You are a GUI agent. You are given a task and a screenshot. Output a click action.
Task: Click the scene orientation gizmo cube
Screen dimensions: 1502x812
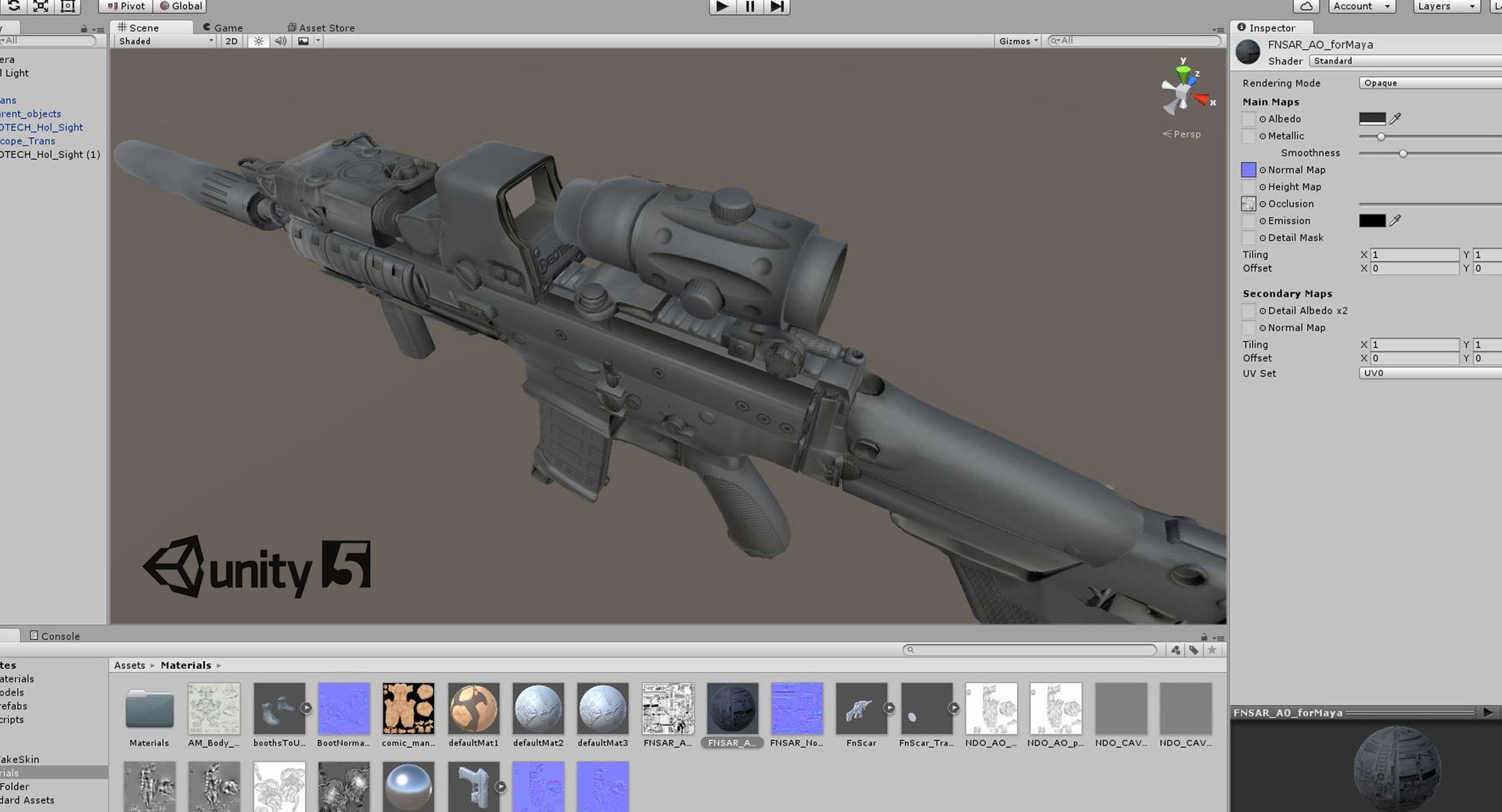pyautogui.click(x=1184, y=94)
